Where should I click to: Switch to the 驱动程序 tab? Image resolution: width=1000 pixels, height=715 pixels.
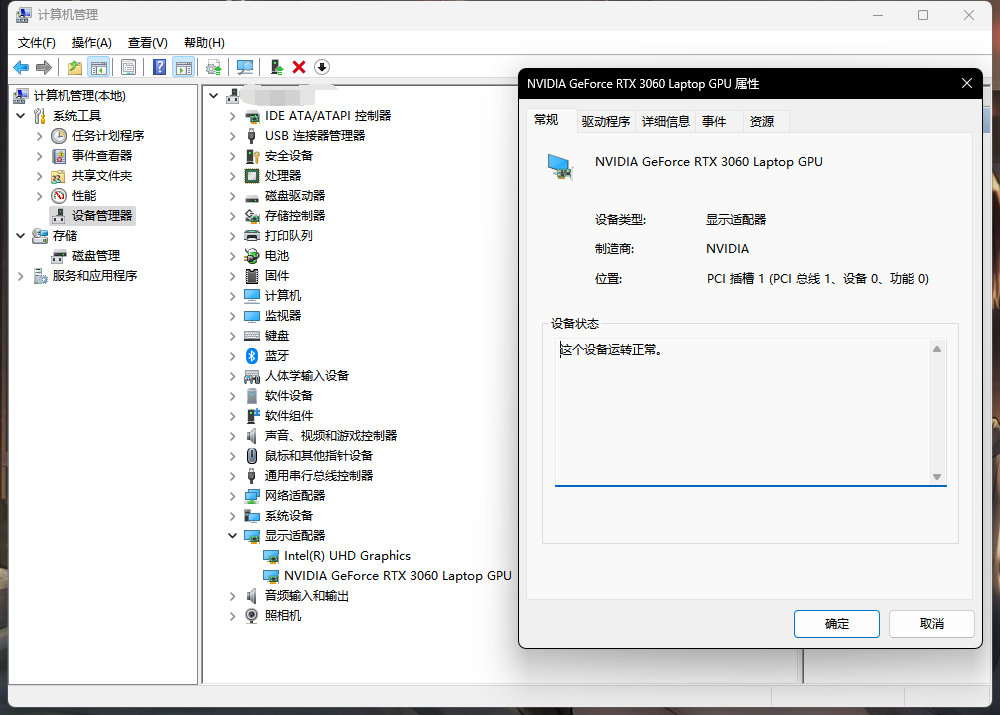tap(605, 121)
